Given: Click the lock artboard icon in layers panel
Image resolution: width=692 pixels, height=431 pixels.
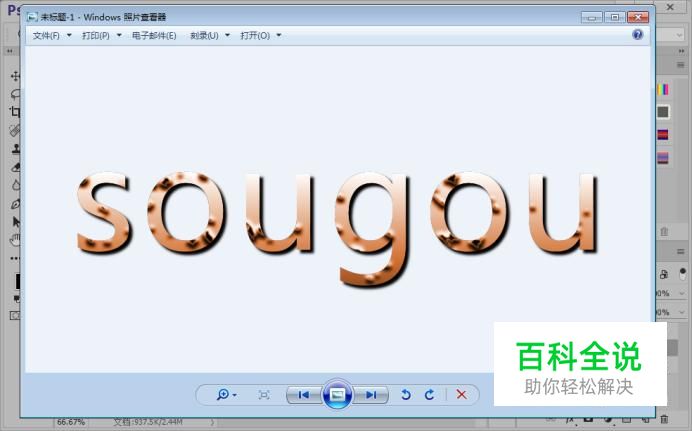Looking at the screenshot, I should pos(664,274).
